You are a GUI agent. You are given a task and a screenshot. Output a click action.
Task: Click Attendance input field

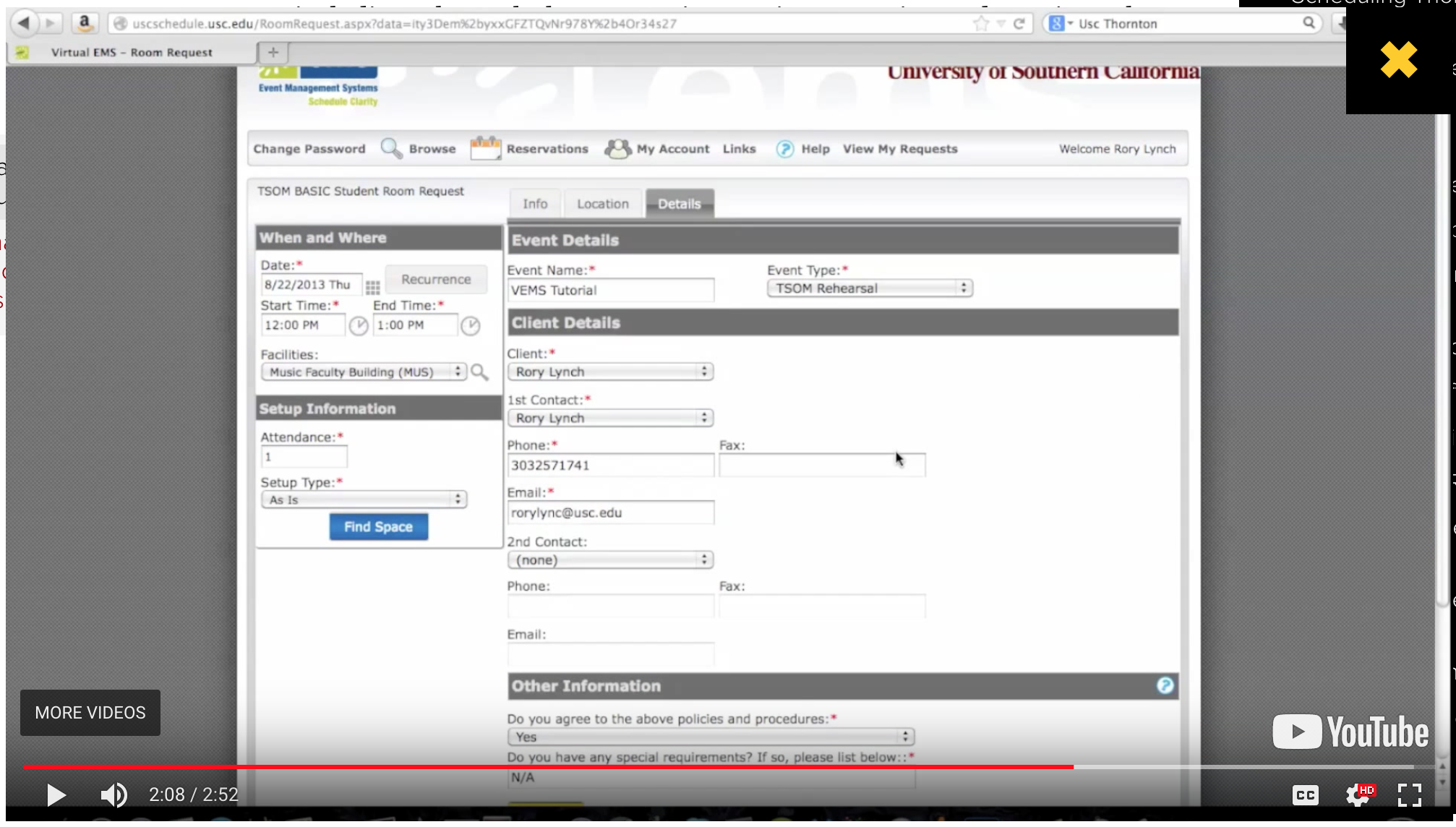pyautogui.click(x=304, y=457)
